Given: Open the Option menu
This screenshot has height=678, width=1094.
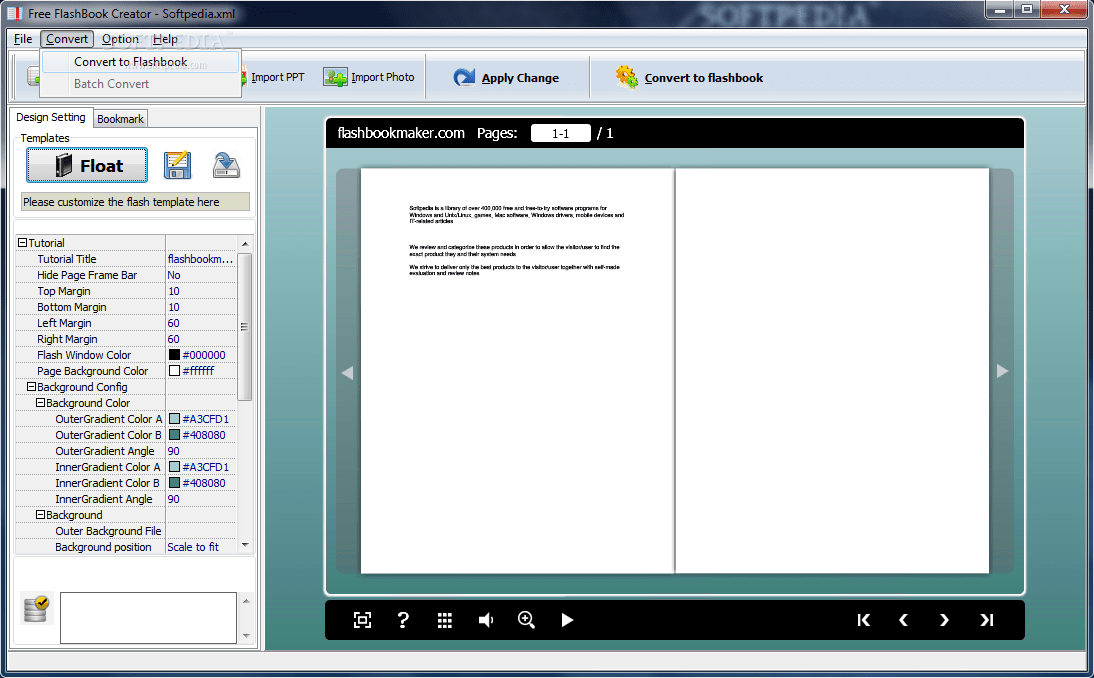Looking at the screenshot, I should tap(120, 39).
